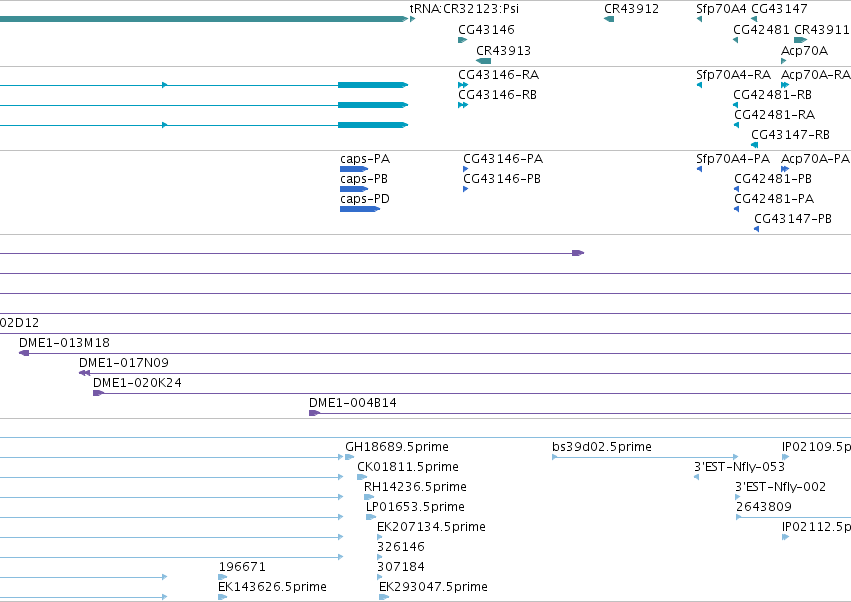851x602 pixels.
Task: Click the CG43147-RB transcript label
Action: pos(790,135)
